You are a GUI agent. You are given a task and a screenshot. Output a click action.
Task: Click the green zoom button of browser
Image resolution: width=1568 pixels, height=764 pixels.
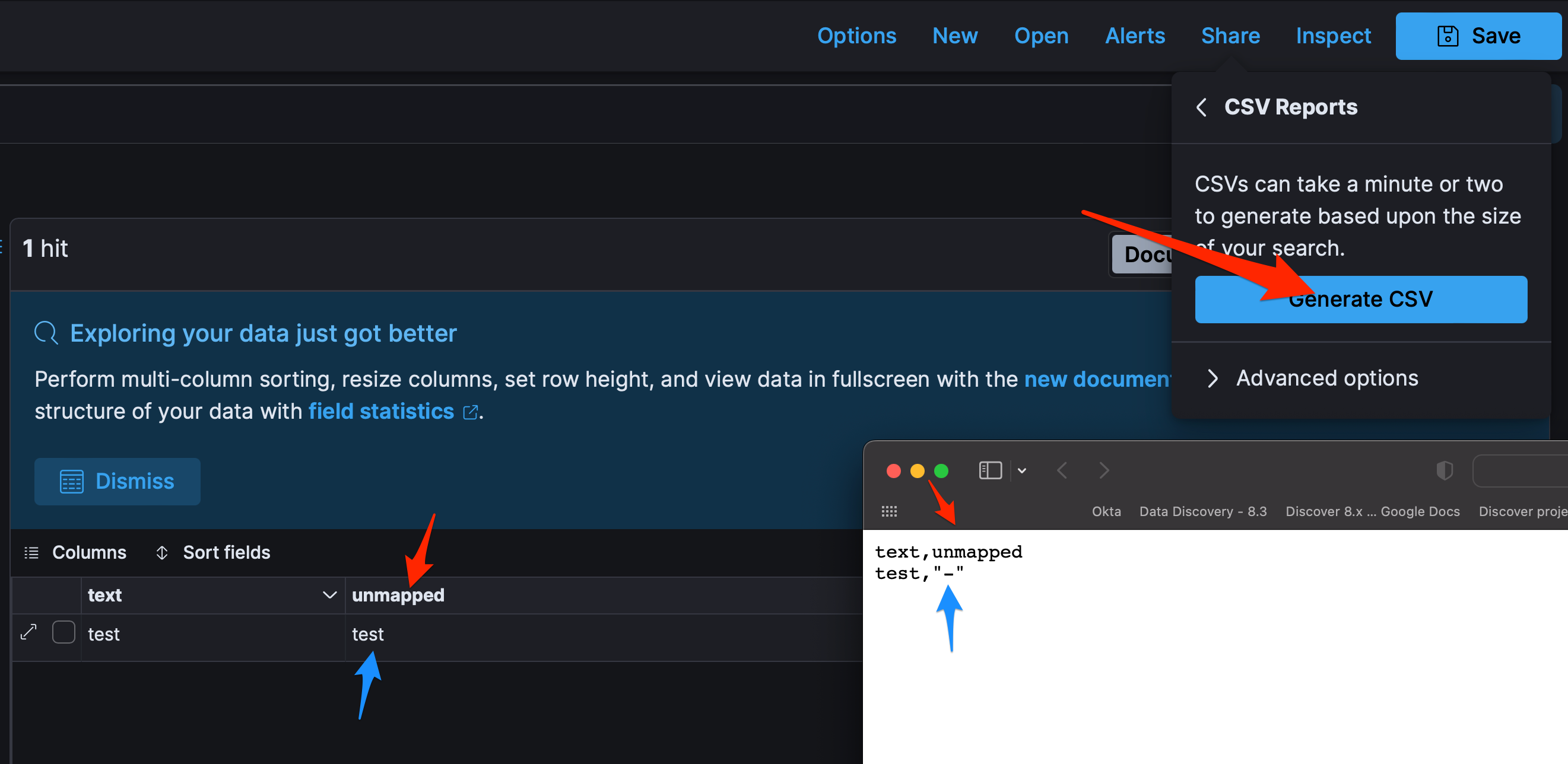point(941,471)
